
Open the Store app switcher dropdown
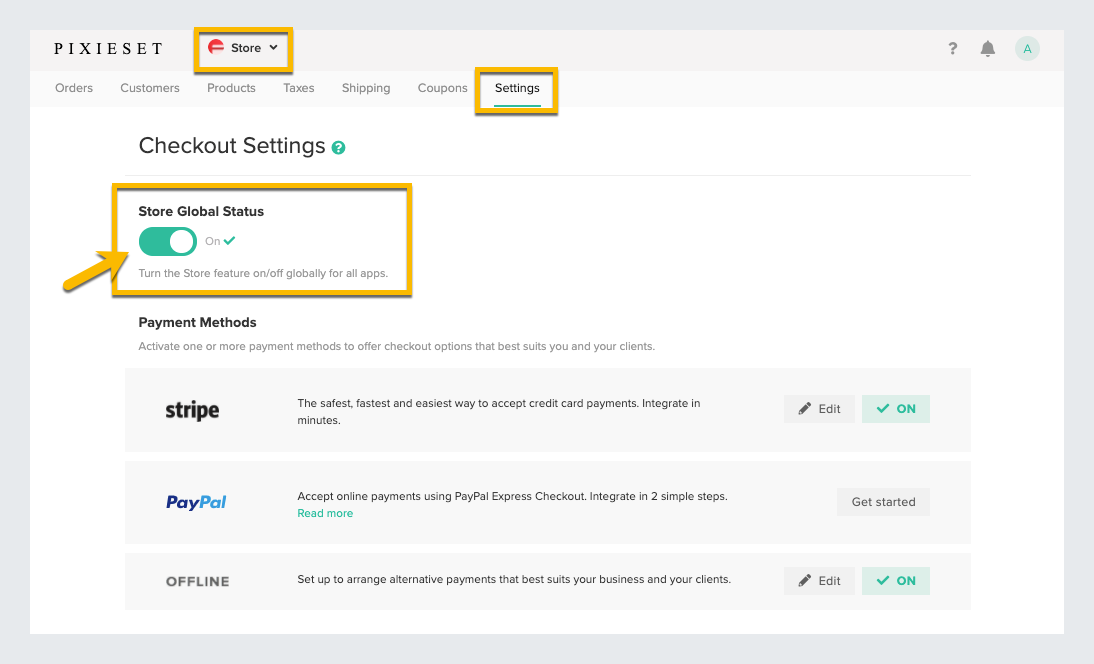pos(243,48)
